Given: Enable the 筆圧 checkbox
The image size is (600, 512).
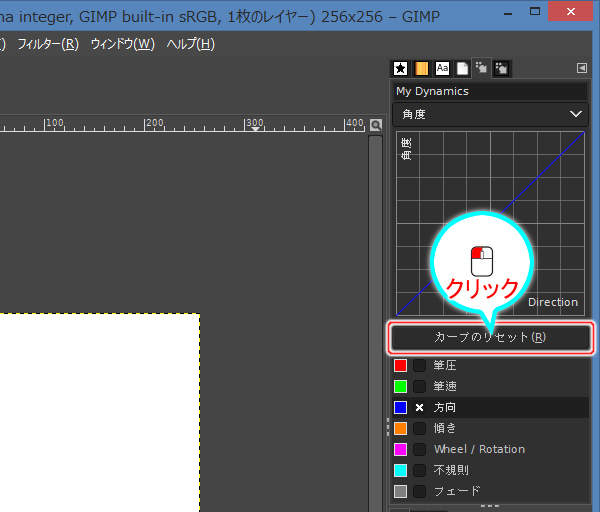Looking at the screenshot, I should pos(420,365).
